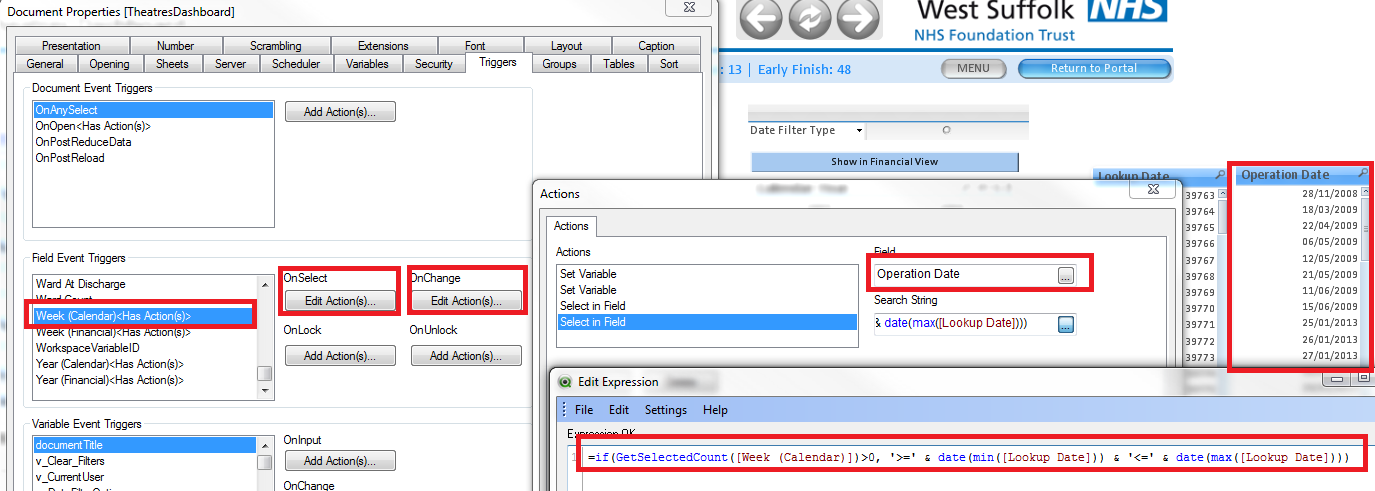Open the Caption tab
This screenshot has width=1375, height=491.
coord(656,46)
